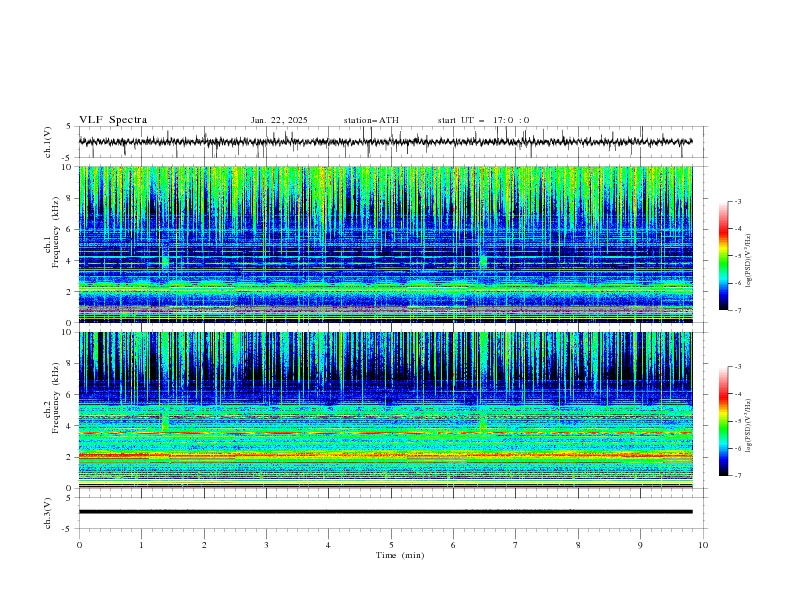The image size is (792, 612).
Task: Click the time axis tick labeled 1
Action: coord(141,545)
